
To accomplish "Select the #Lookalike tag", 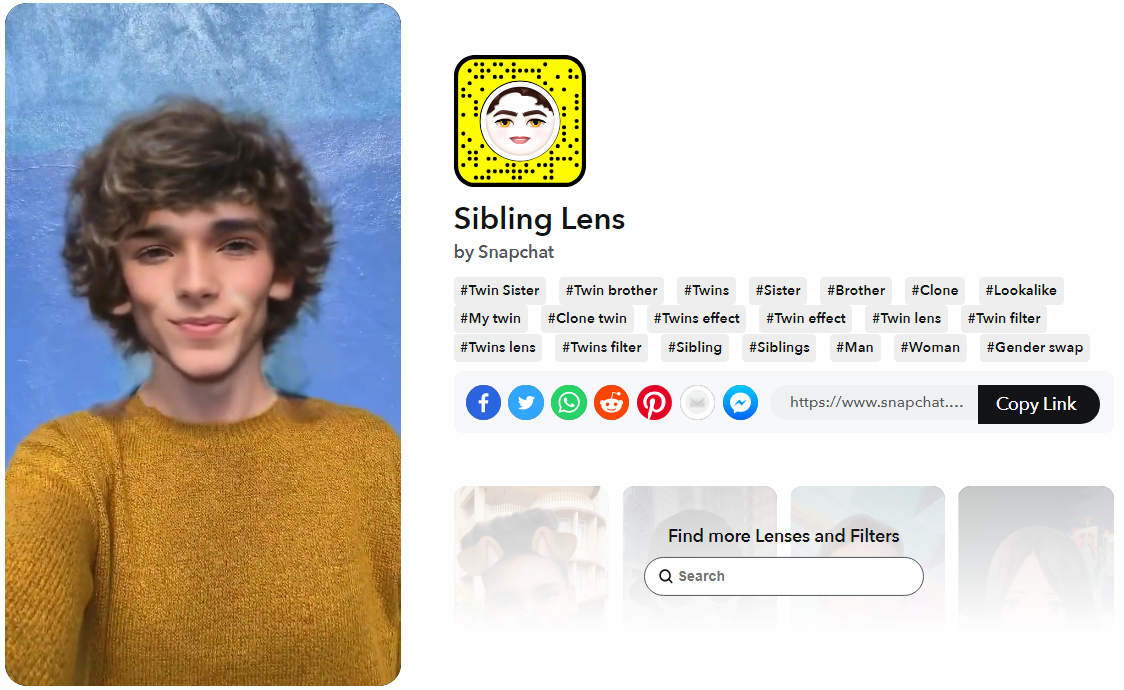I will point(1021,290).
